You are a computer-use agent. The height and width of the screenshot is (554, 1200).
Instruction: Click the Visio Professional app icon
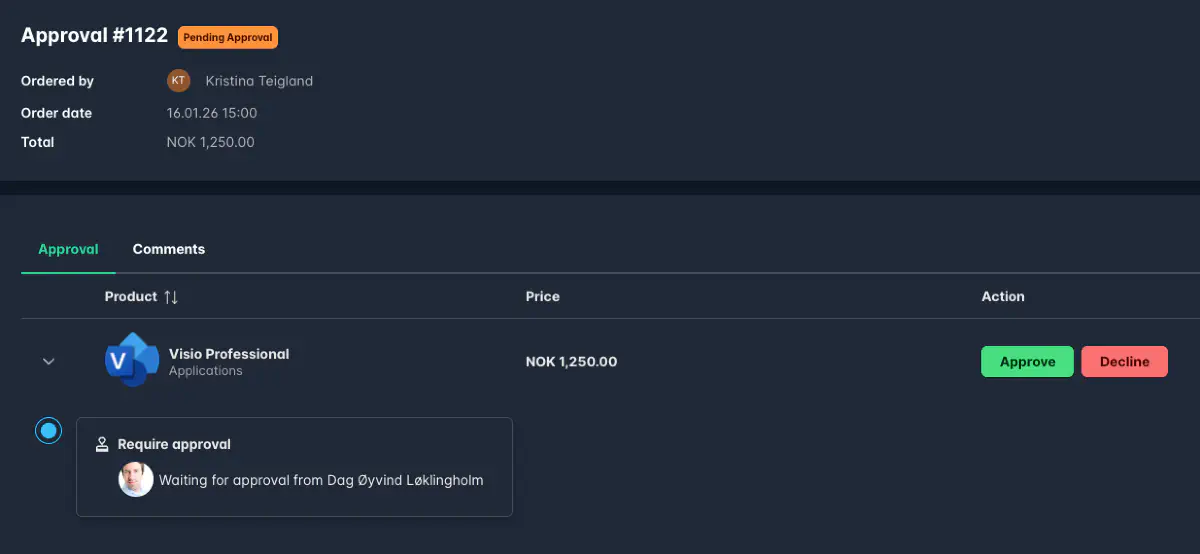coord(131,361)
